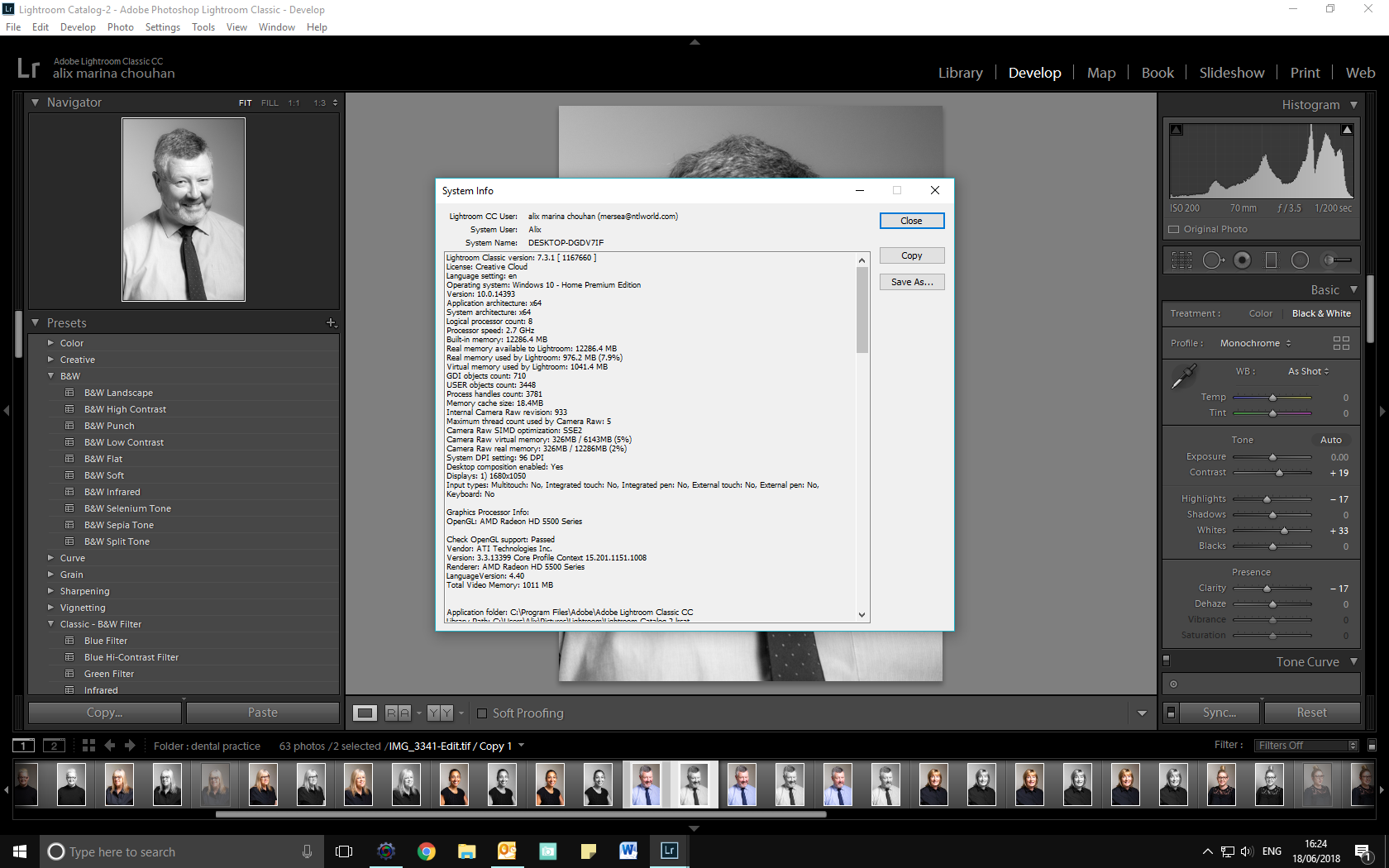
Task: Select the Radial Filter tool
Action: click(x=1300, y=260)
